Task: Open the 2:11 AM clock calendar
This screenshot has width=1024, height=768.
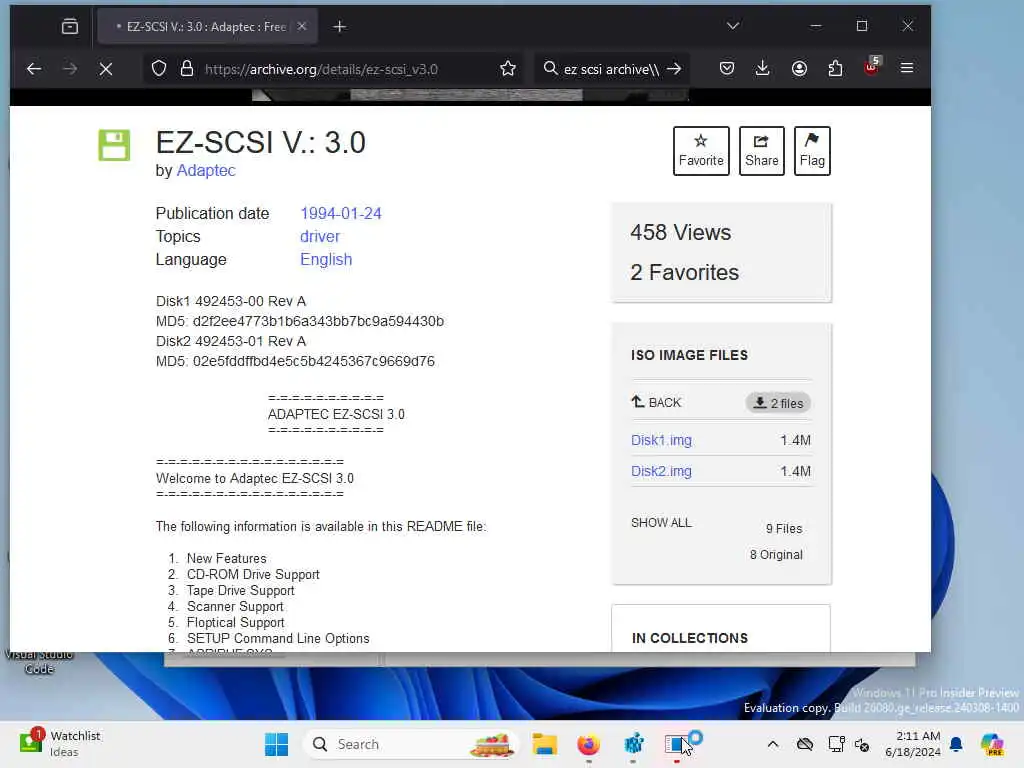Action: [x=912, y=744]
